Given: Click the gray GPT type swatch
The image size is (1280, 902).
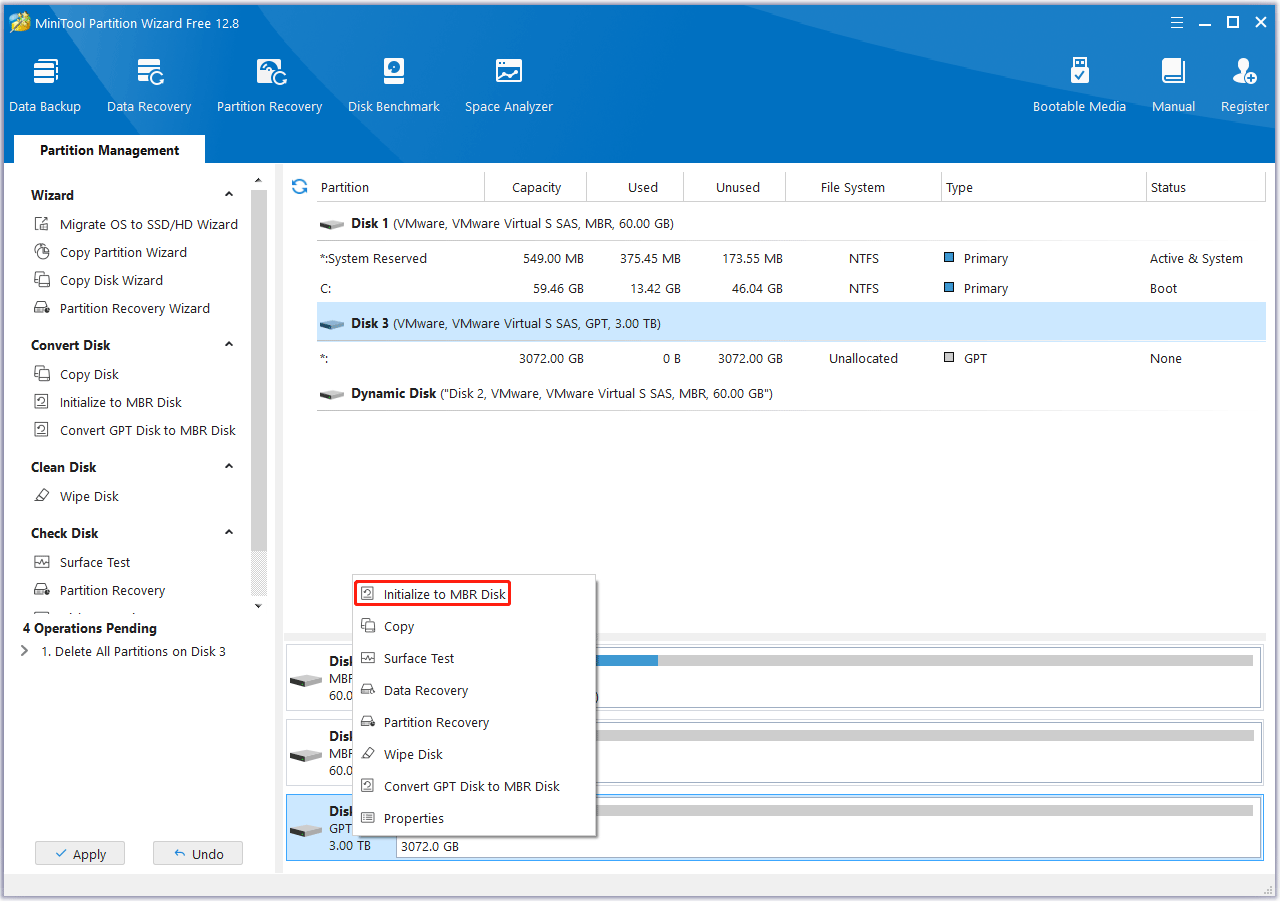Looking at the screenshot, I should (x=949, y=358).
